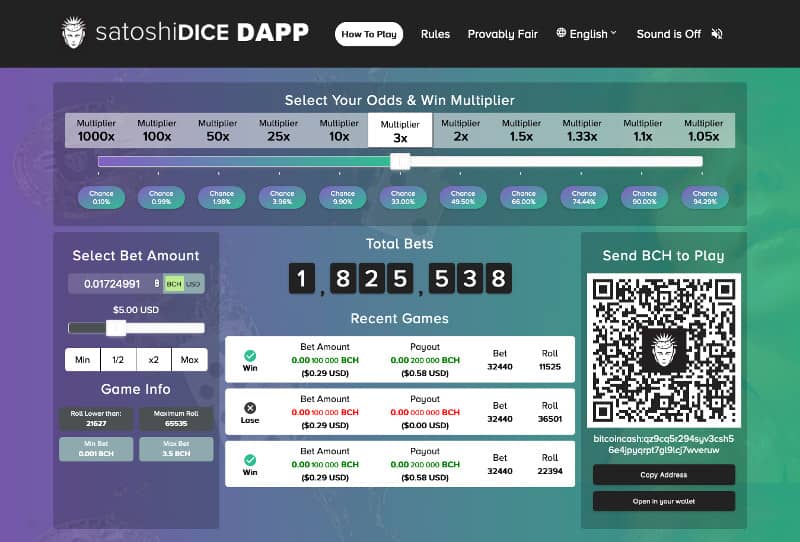
Task: Click the Roll Lower than 21627 box
Action: (96, 418)
